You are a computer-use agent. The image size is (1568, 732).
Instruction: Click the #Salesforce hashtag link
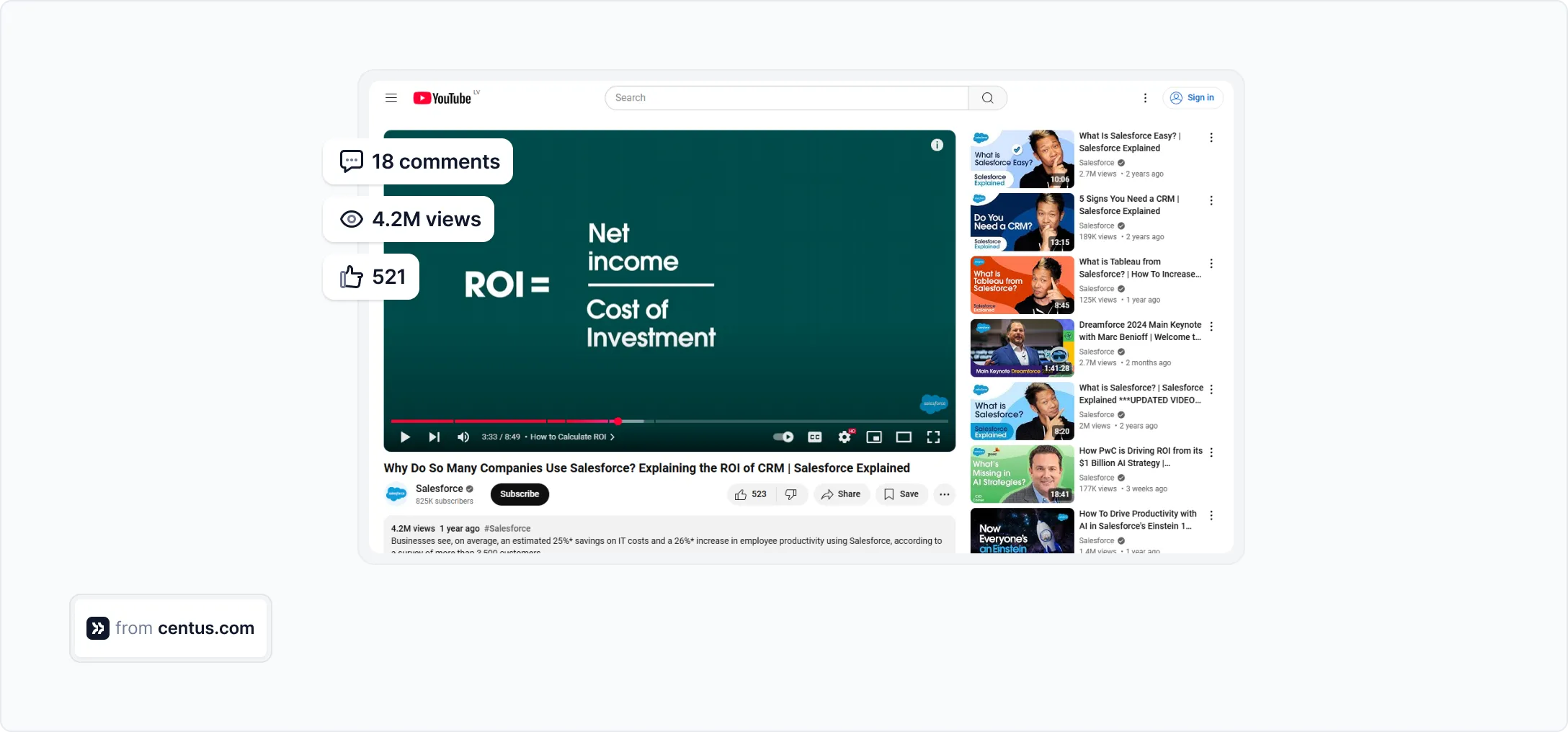pyautogui.click(x=507, y=528)
